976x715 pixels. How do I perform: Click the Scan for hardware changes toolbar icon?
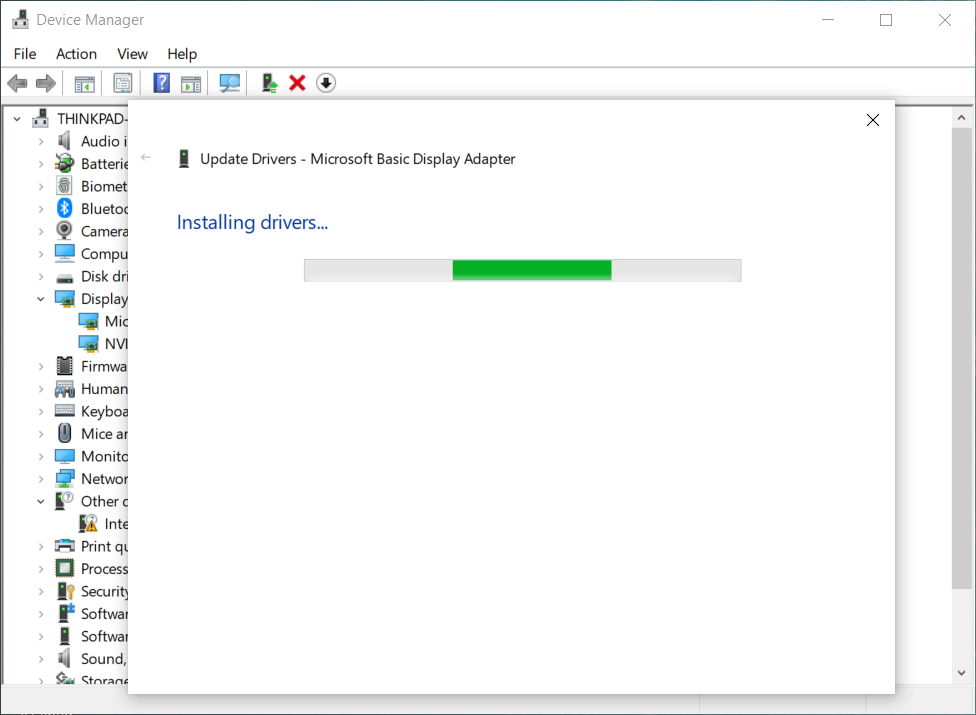coord(230,83)
